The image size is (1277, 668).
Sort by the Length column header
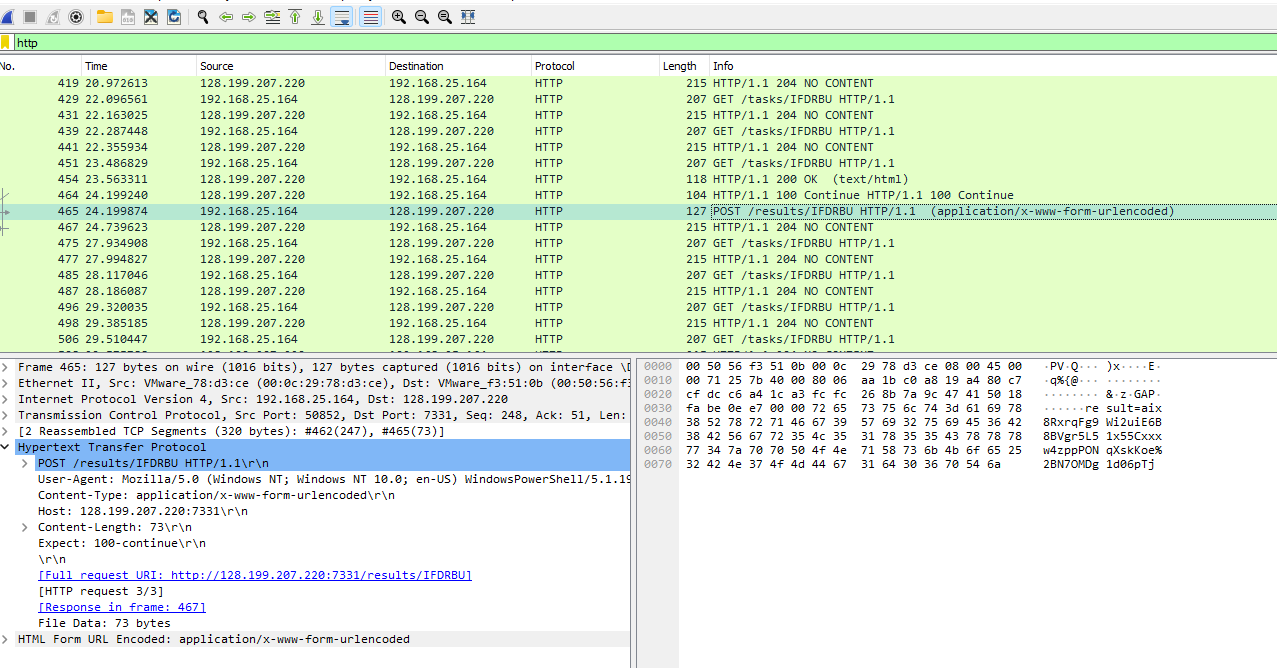(684, 66)
